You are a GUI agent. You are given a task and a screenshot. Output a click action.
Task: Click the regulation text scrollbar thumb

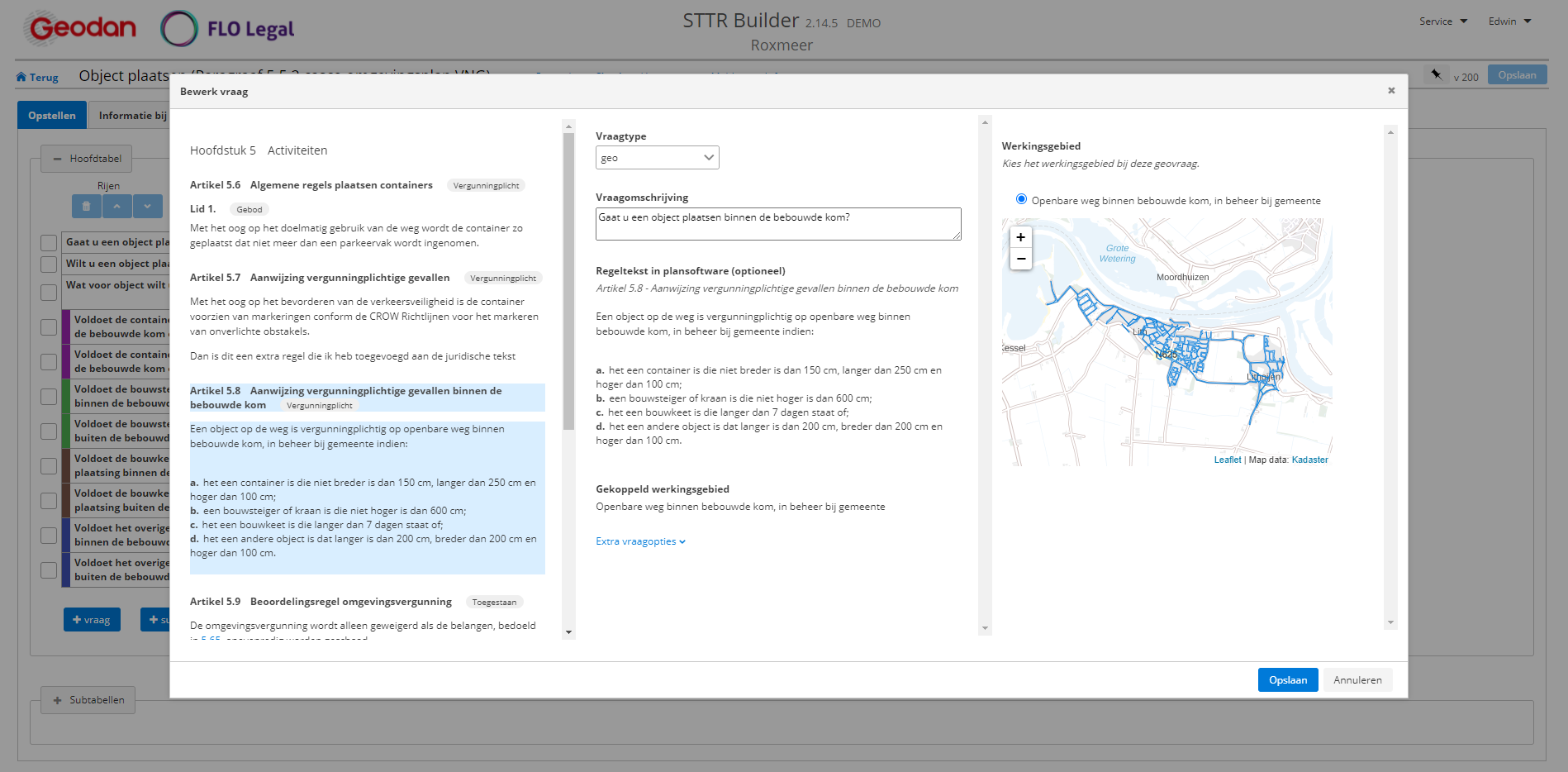[x=568, y=281]
